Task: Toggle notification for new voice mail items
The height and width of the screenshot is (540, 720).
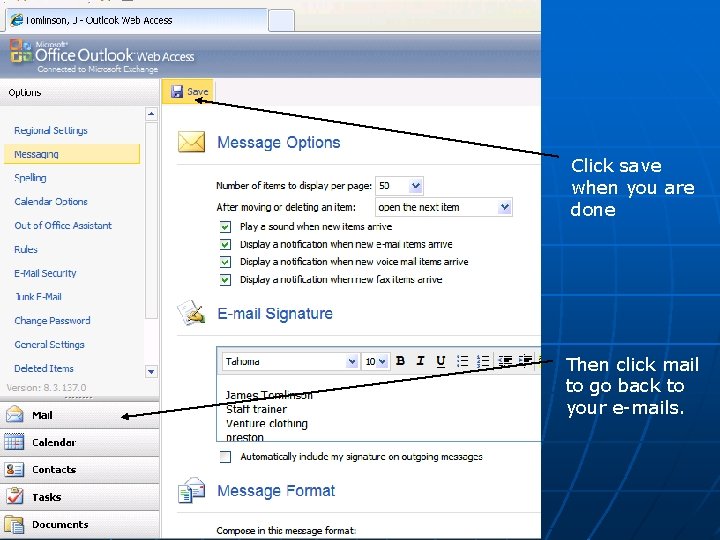Action: [x=225, y=262]
